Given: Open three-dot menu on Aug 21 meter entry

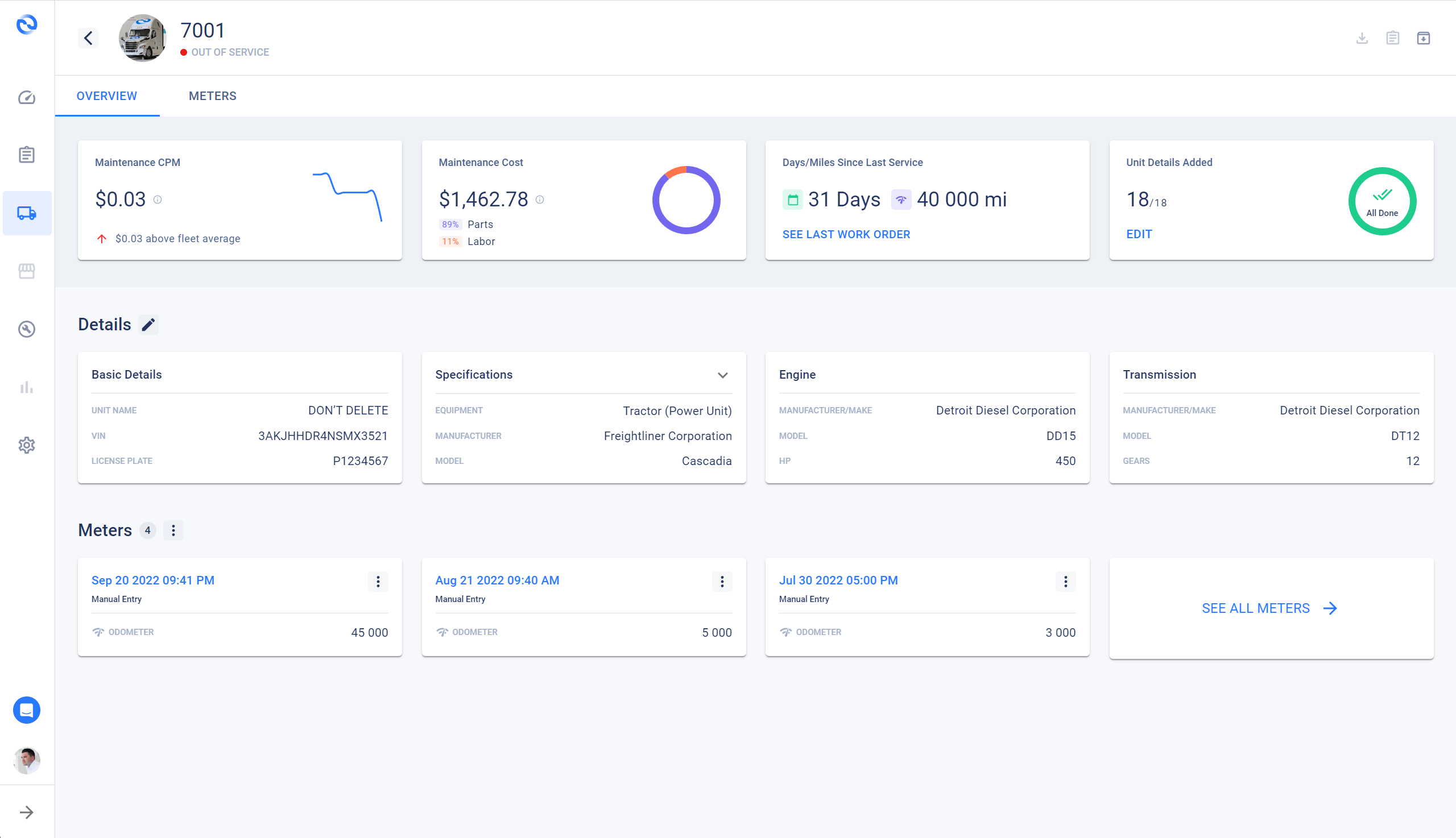Looking at the screenshot, I should (x=722, y=581).
